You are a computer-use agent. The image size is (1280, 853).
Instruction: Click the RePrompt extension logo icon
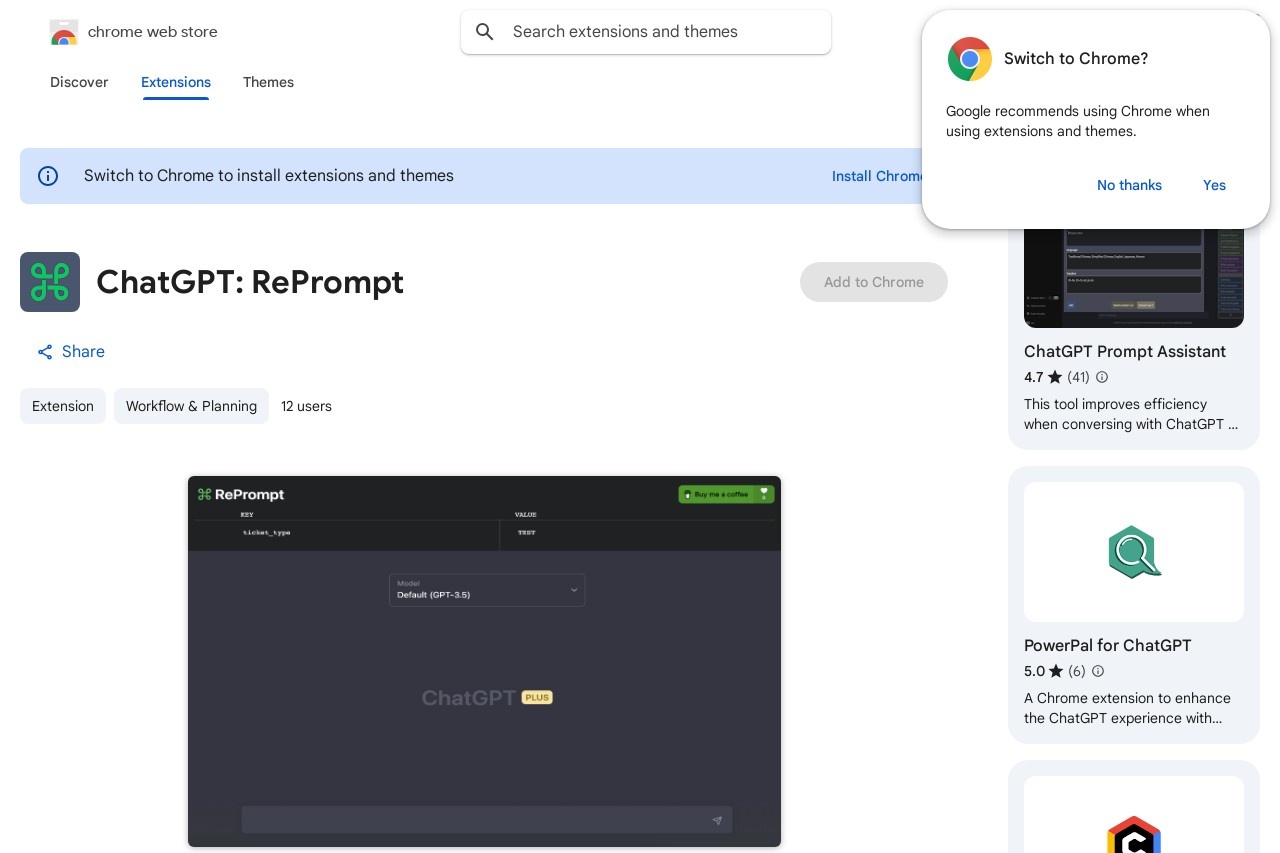pos(50,282)
